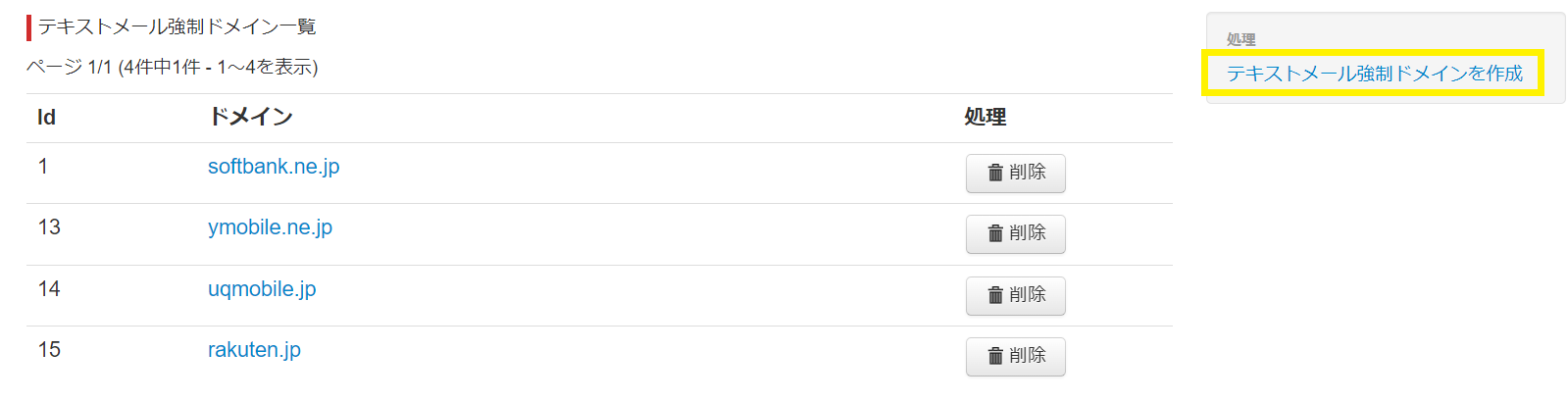Click the red bar beside list heading

(29, 26)
